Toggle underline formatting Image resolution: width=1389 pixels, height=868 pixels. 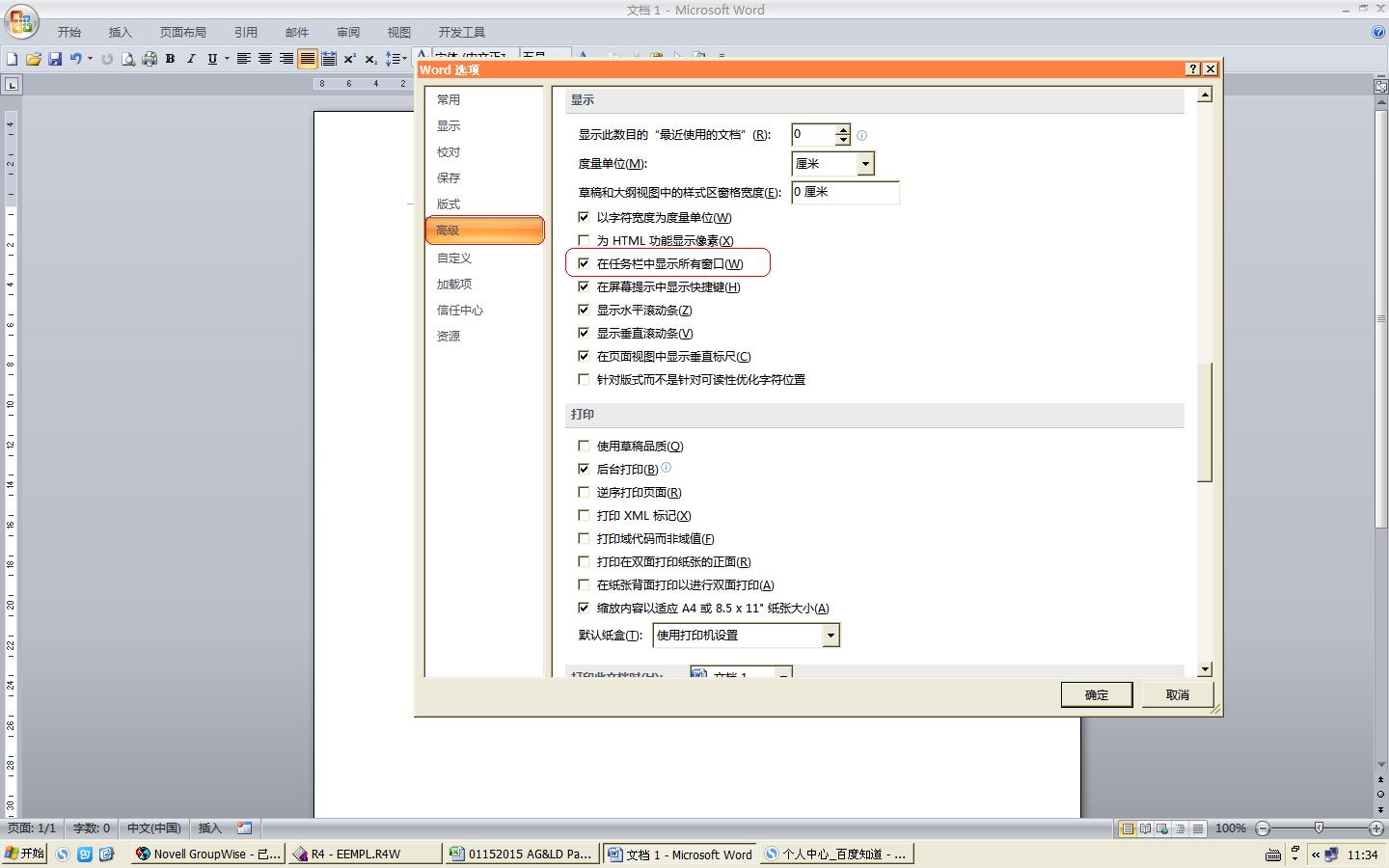pyautogui.click(x=212, y=59)
